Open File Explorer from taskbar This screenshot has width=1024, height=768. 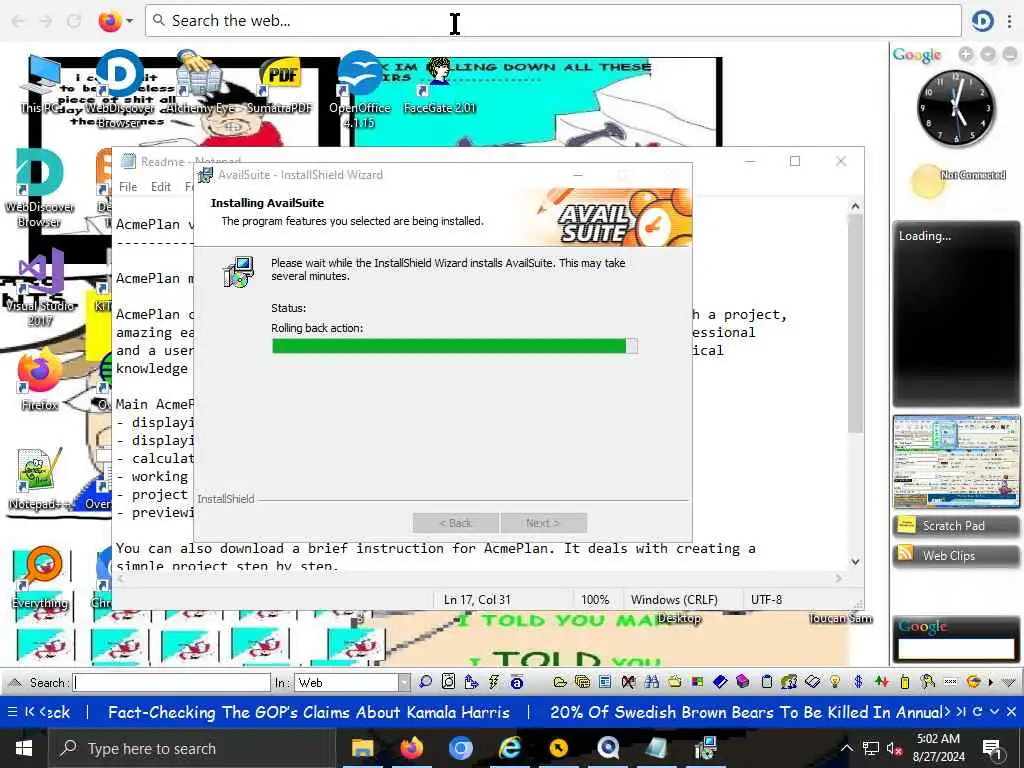click(x=362, y=748)
